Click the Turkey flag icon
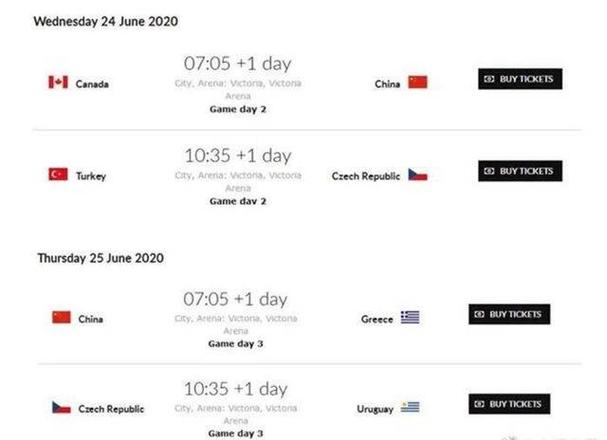Image resolution: width=607 pixels, height=440 pixels. click(x=58, y=175)
